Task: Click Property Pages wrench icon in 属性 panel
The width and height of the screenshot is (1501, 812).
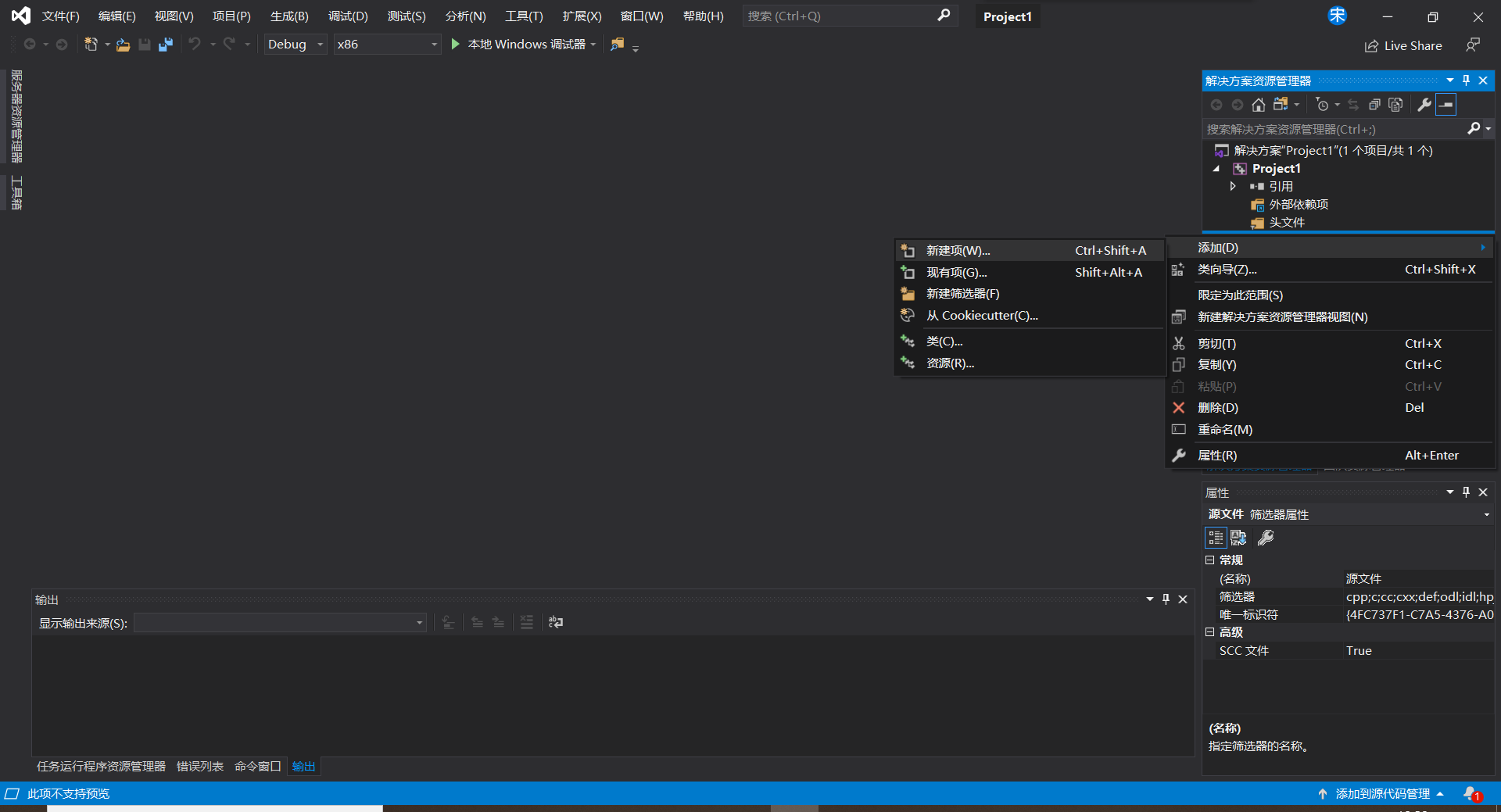Action: (x=1266, y=538)
